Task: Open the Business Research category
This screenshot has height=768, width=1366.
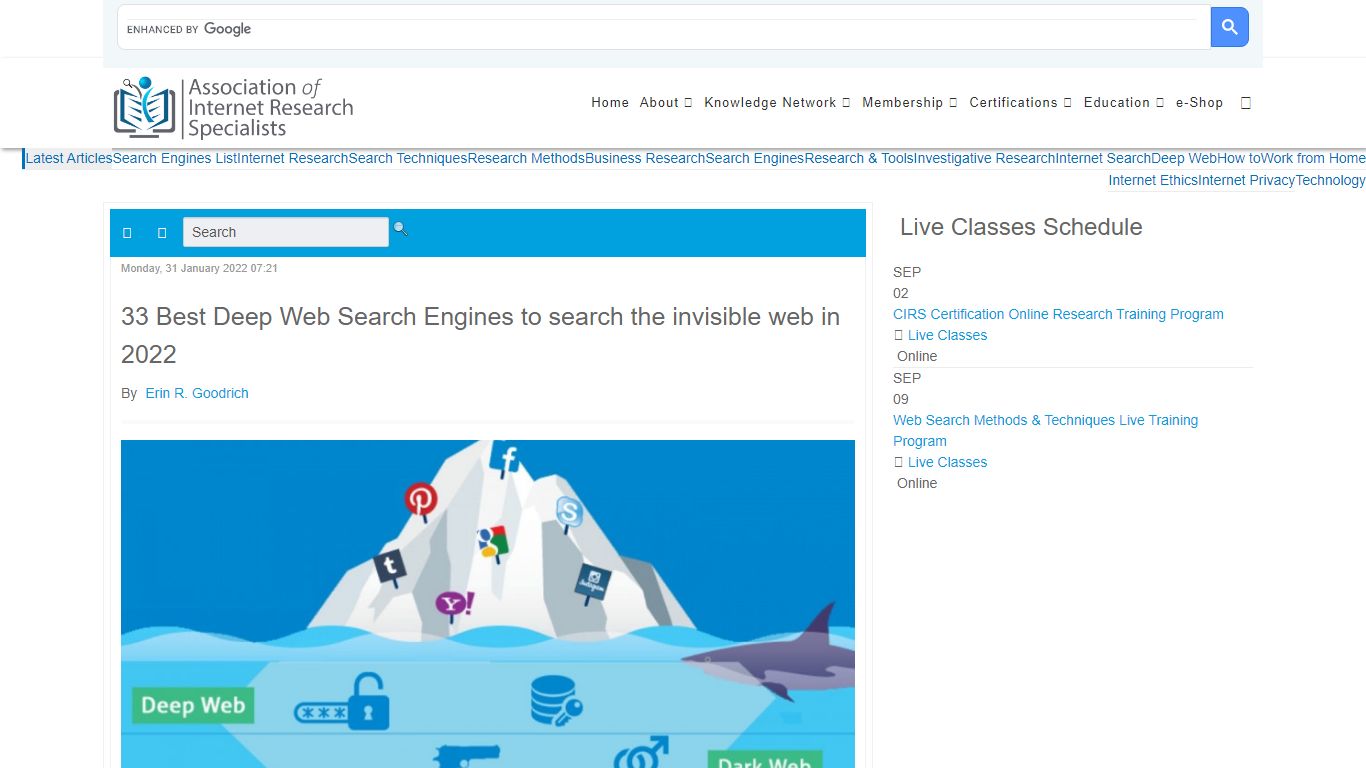Action: coord(645,158)
